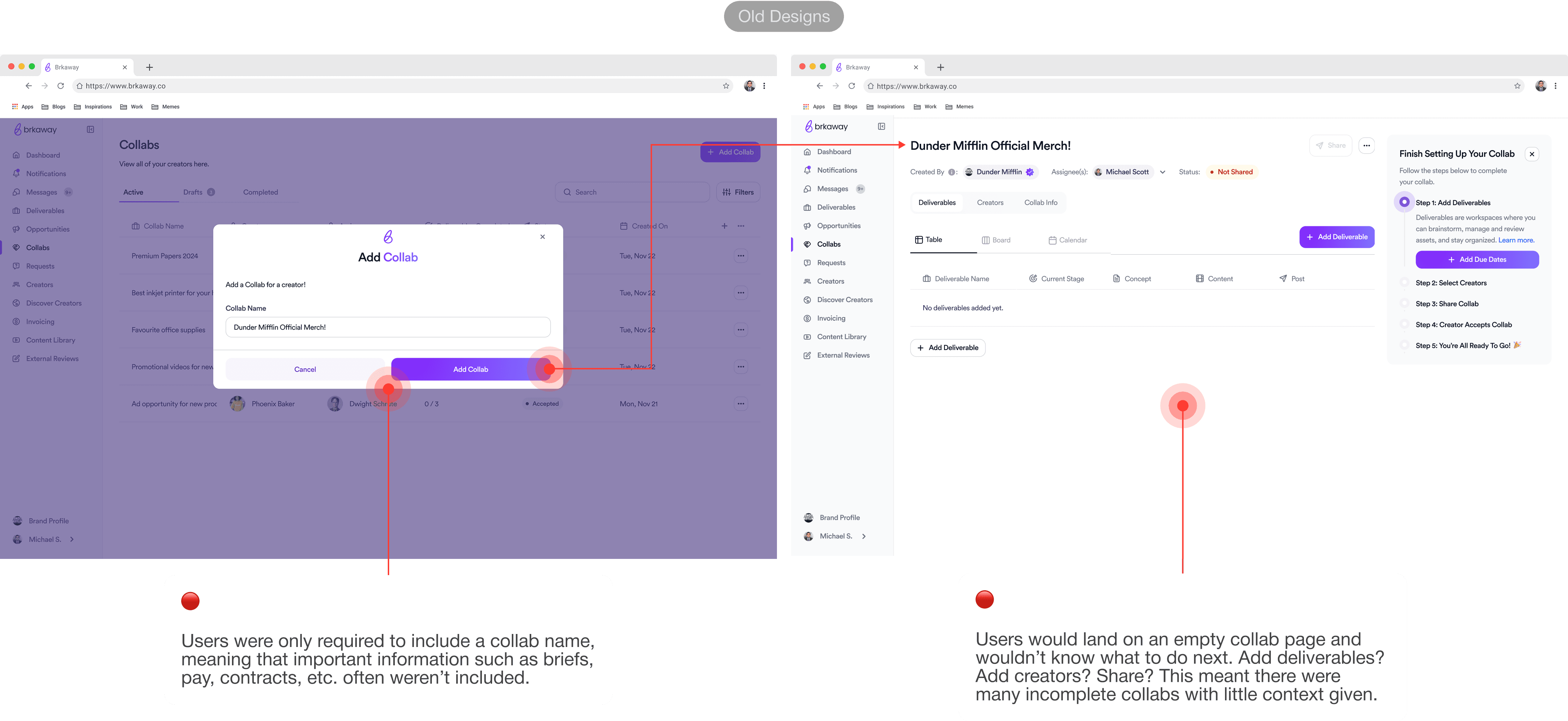This screenshot has height=721, width=1568.
Task: Open Content Library in the Dunder Mifflin Merch window sidebar
Action: click(835, 337)
